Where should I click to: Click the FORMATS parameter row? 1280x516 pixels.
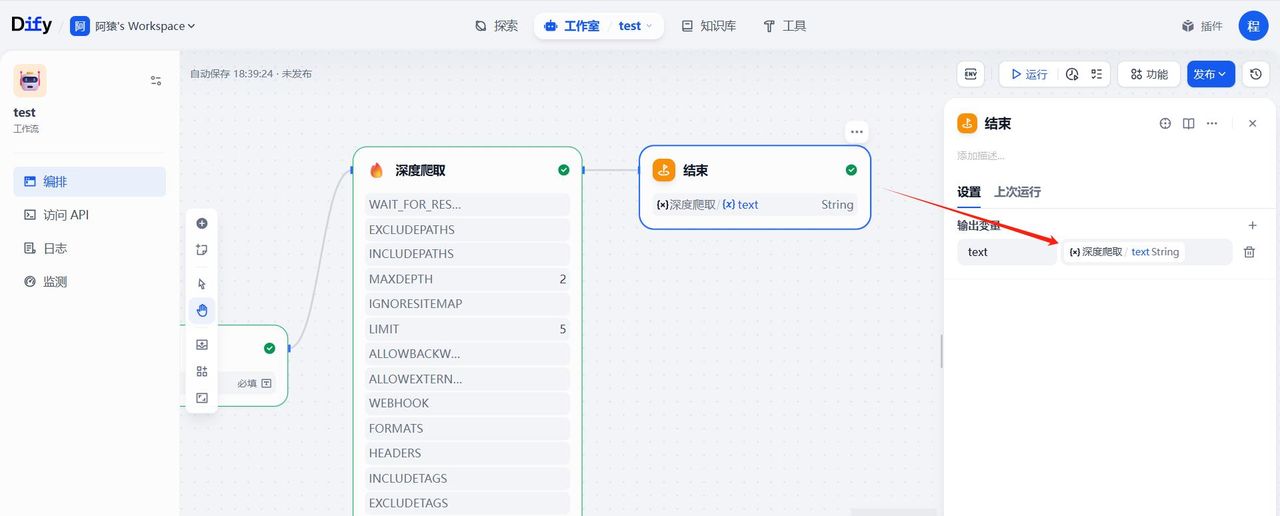[468, 428]
